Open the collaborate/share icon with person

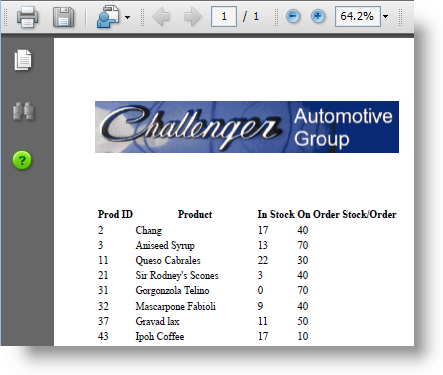pyautogui.click(x=108, y=17)
